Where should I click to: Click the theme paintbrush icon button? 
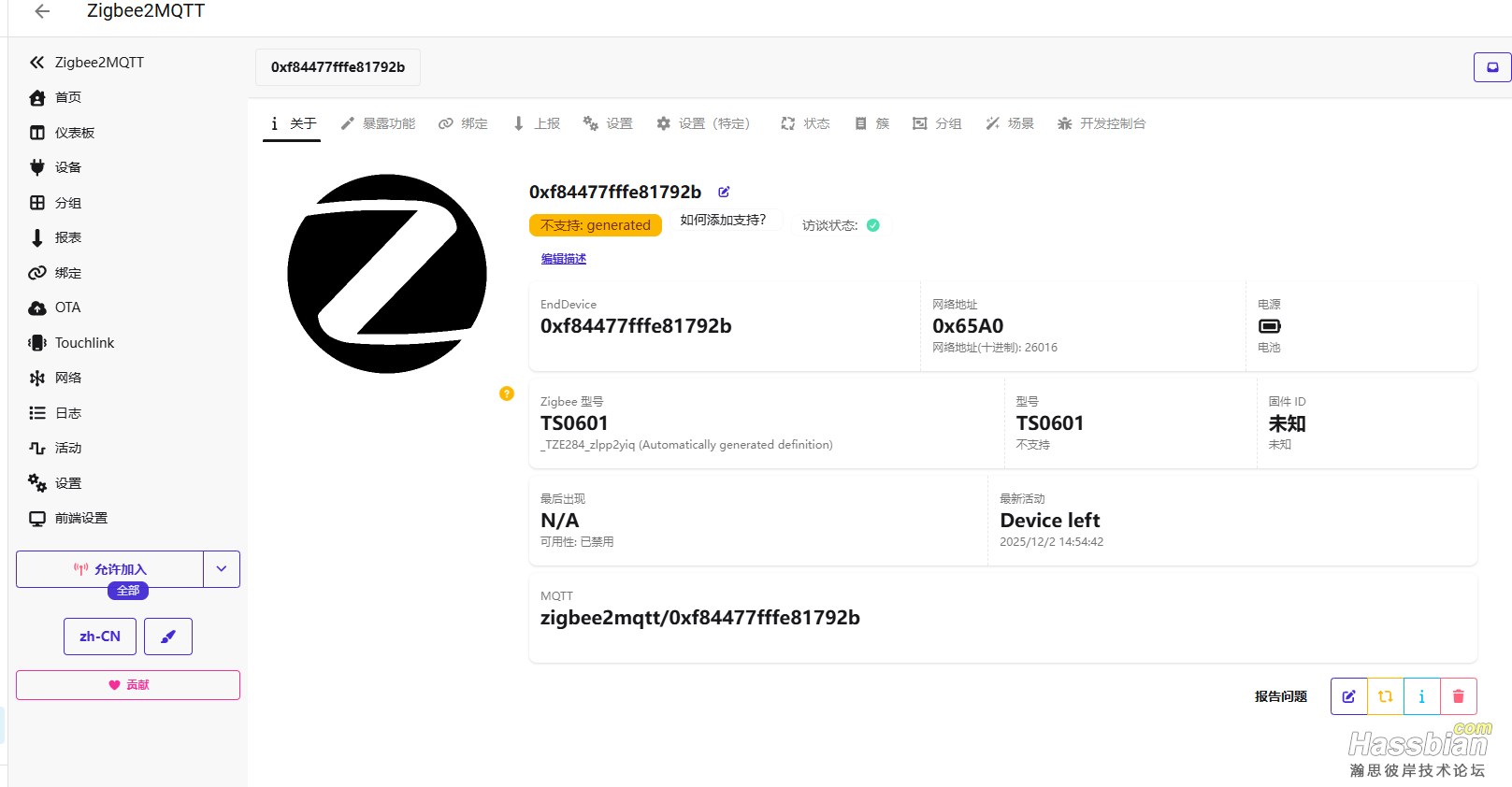click(168, 637)
